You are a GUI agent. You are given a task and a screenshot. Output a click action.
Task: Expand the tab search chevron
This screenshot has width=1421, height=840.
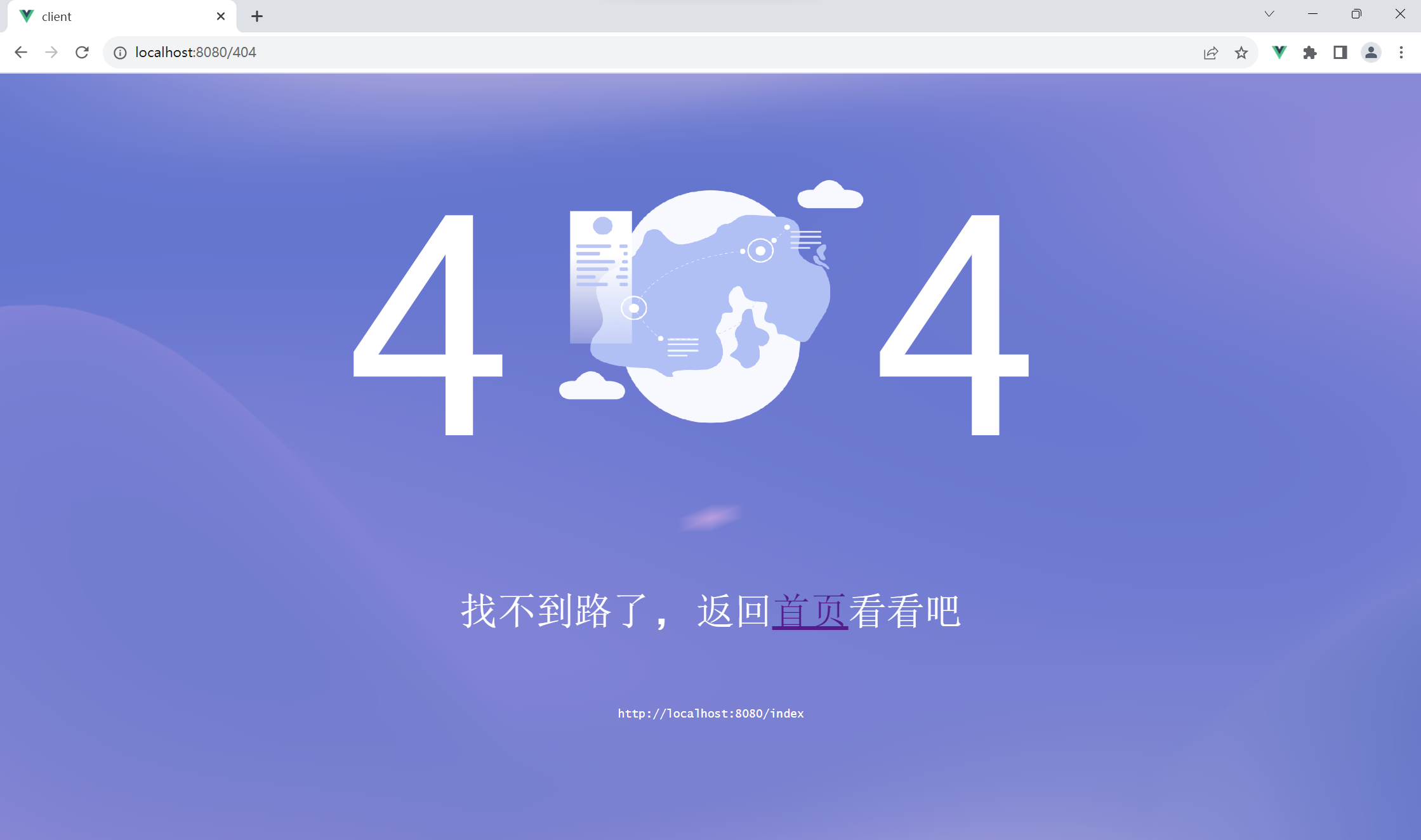(1269, 14)
